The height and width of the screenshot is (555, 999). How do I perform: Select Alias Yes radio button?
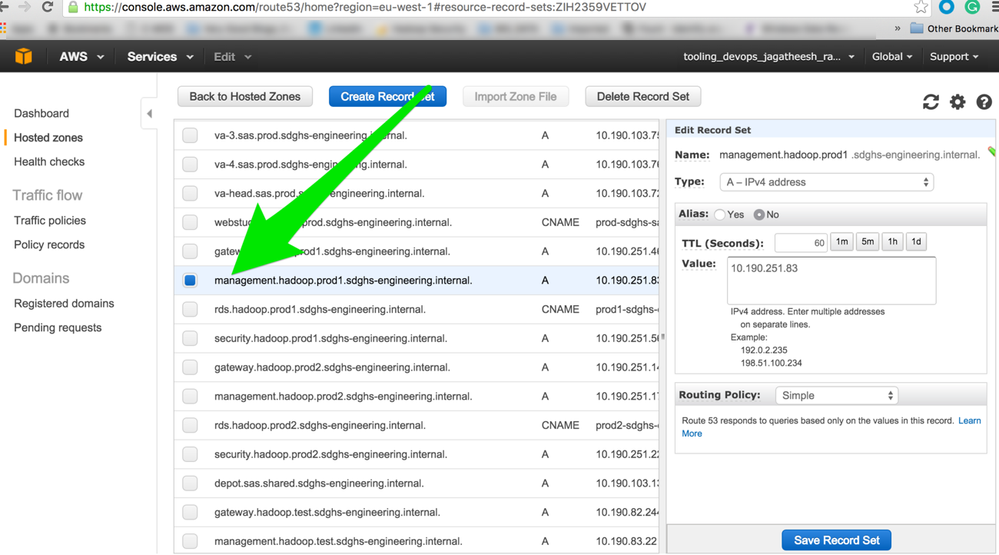pos(720,215)
